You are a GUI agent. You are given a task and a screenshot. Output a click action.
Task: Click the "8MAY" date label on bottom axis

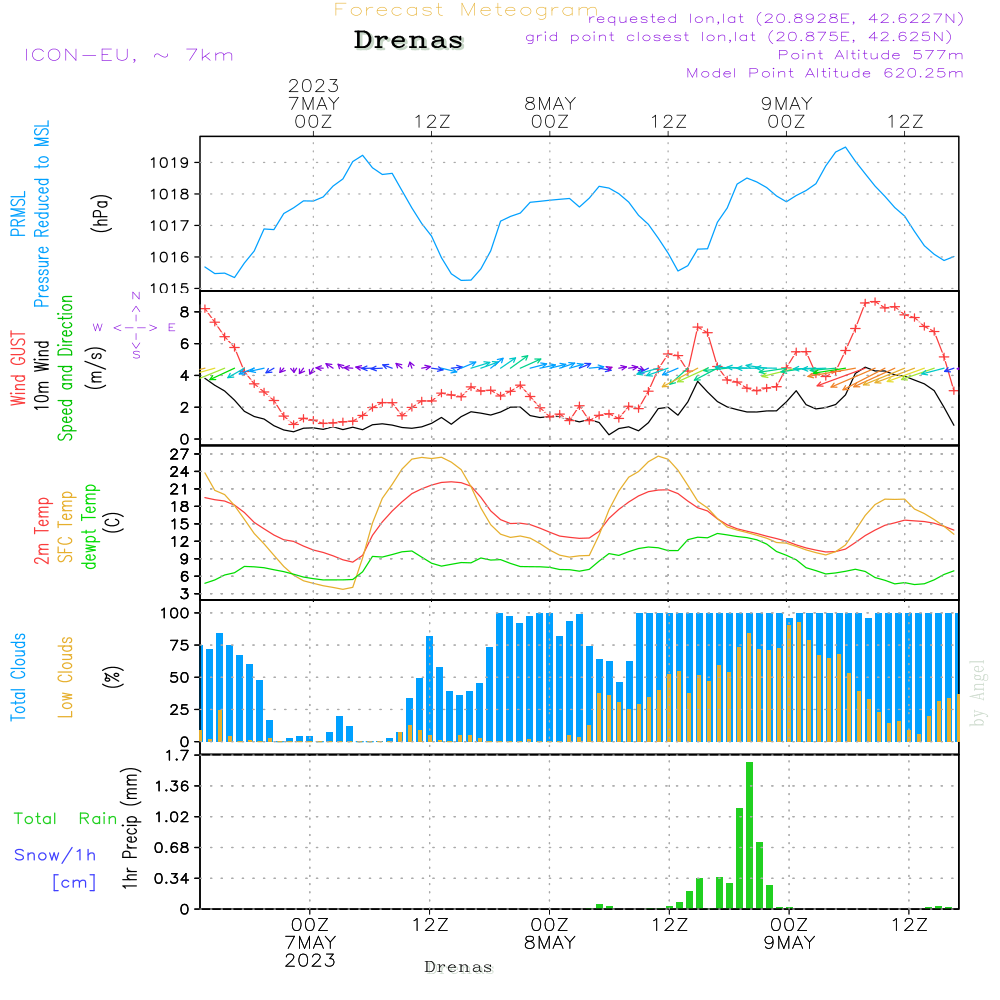tap(549, 943)
